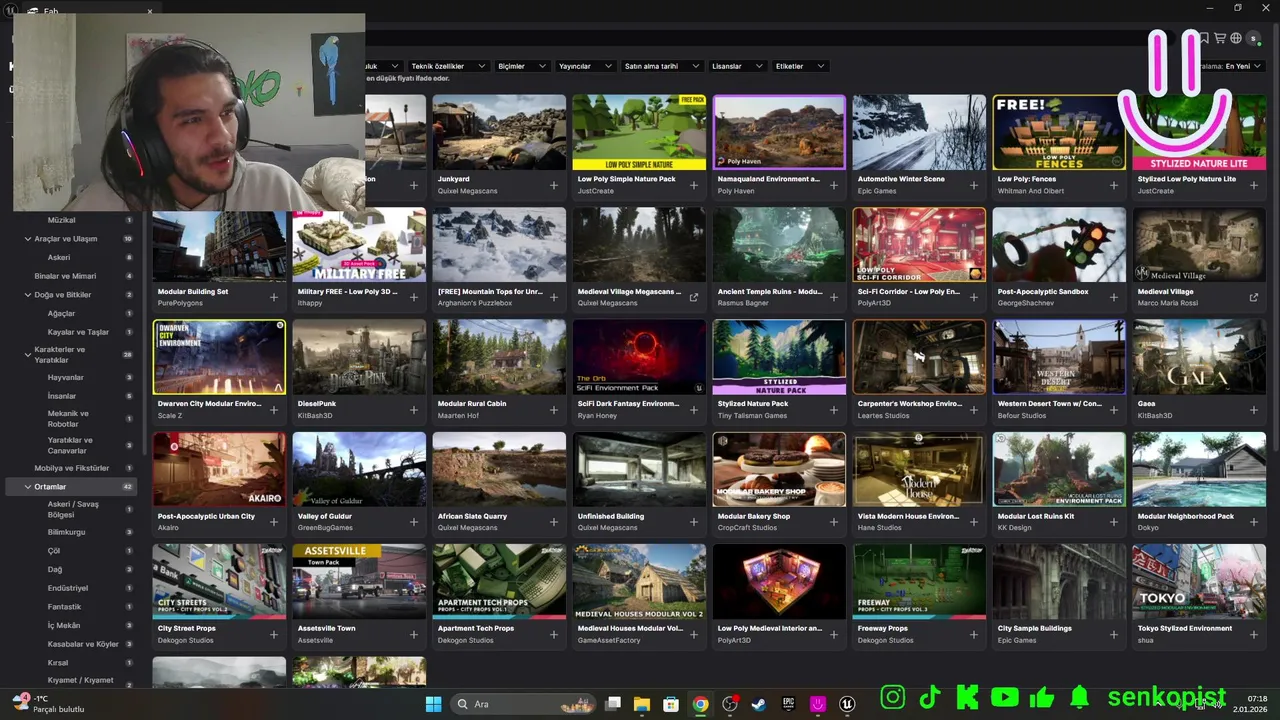Click plus icon on Post-Apocalyptic Sandbox card
The width and height of the screenshot is (1280, 720).
click(1114, 297)
